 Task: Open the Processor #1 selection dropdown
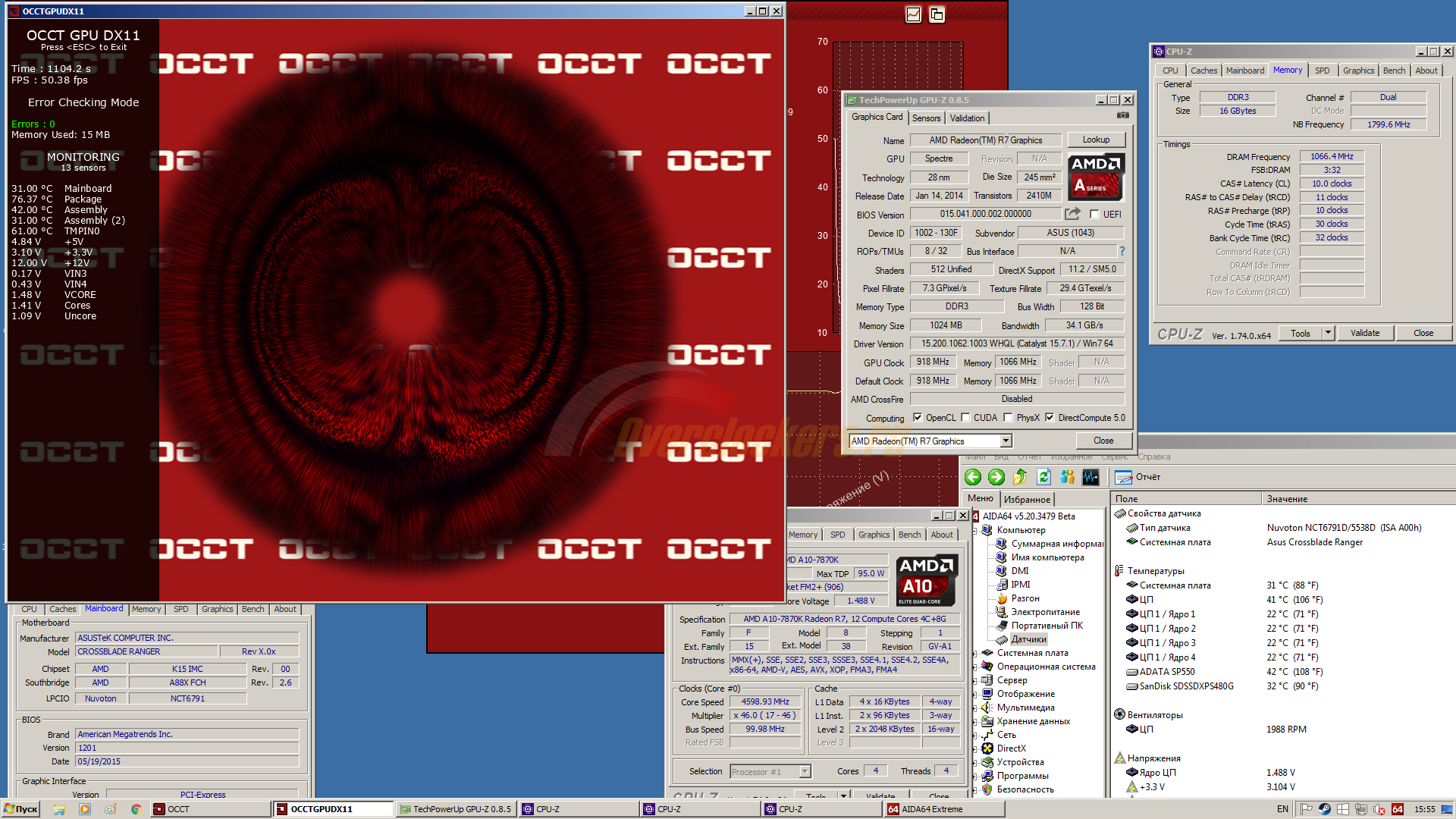pyautogui.click(x=805, y=772)
